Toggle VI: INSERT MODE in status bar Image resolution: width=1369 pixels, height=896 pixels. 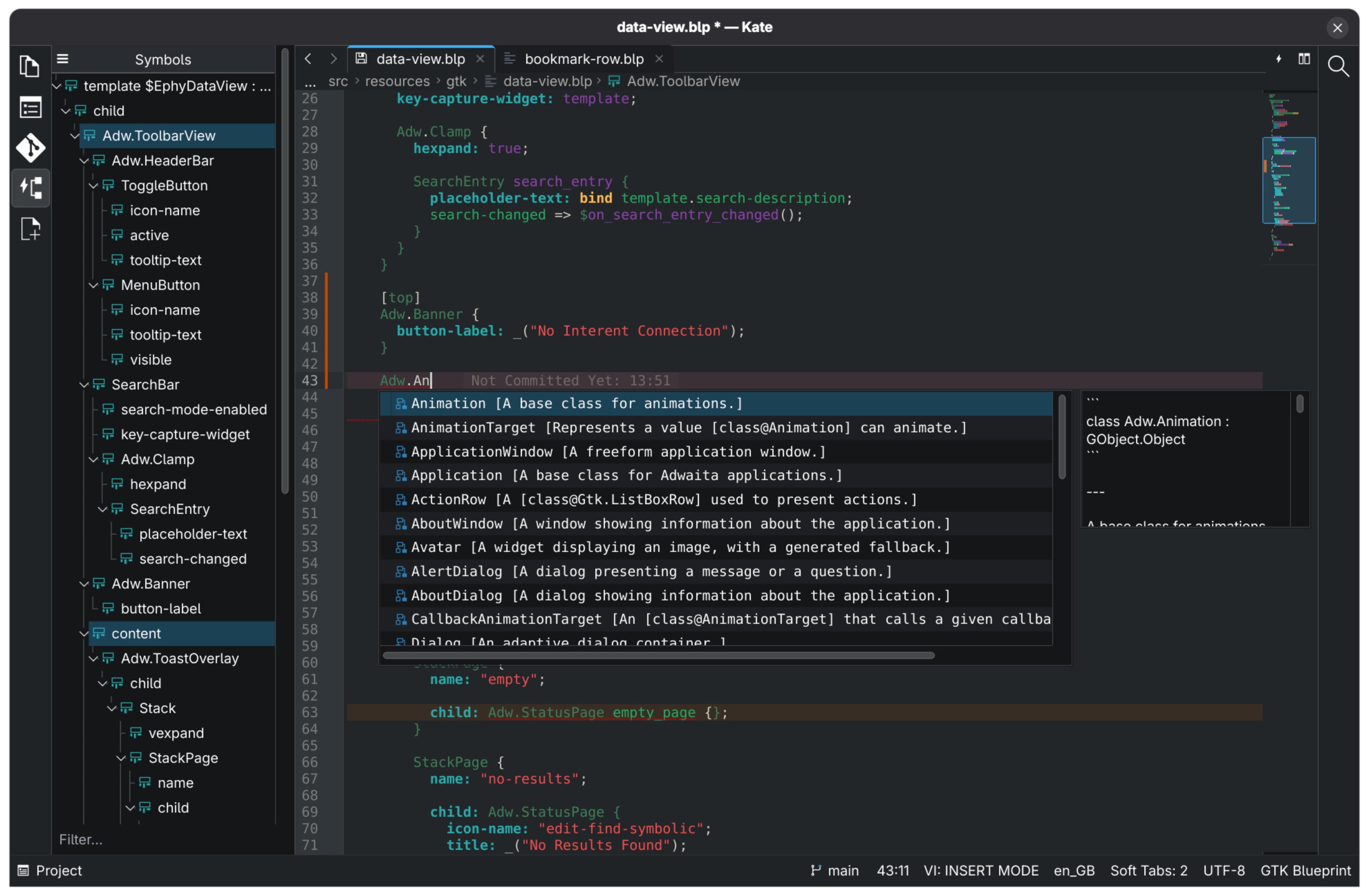point(981,870)
